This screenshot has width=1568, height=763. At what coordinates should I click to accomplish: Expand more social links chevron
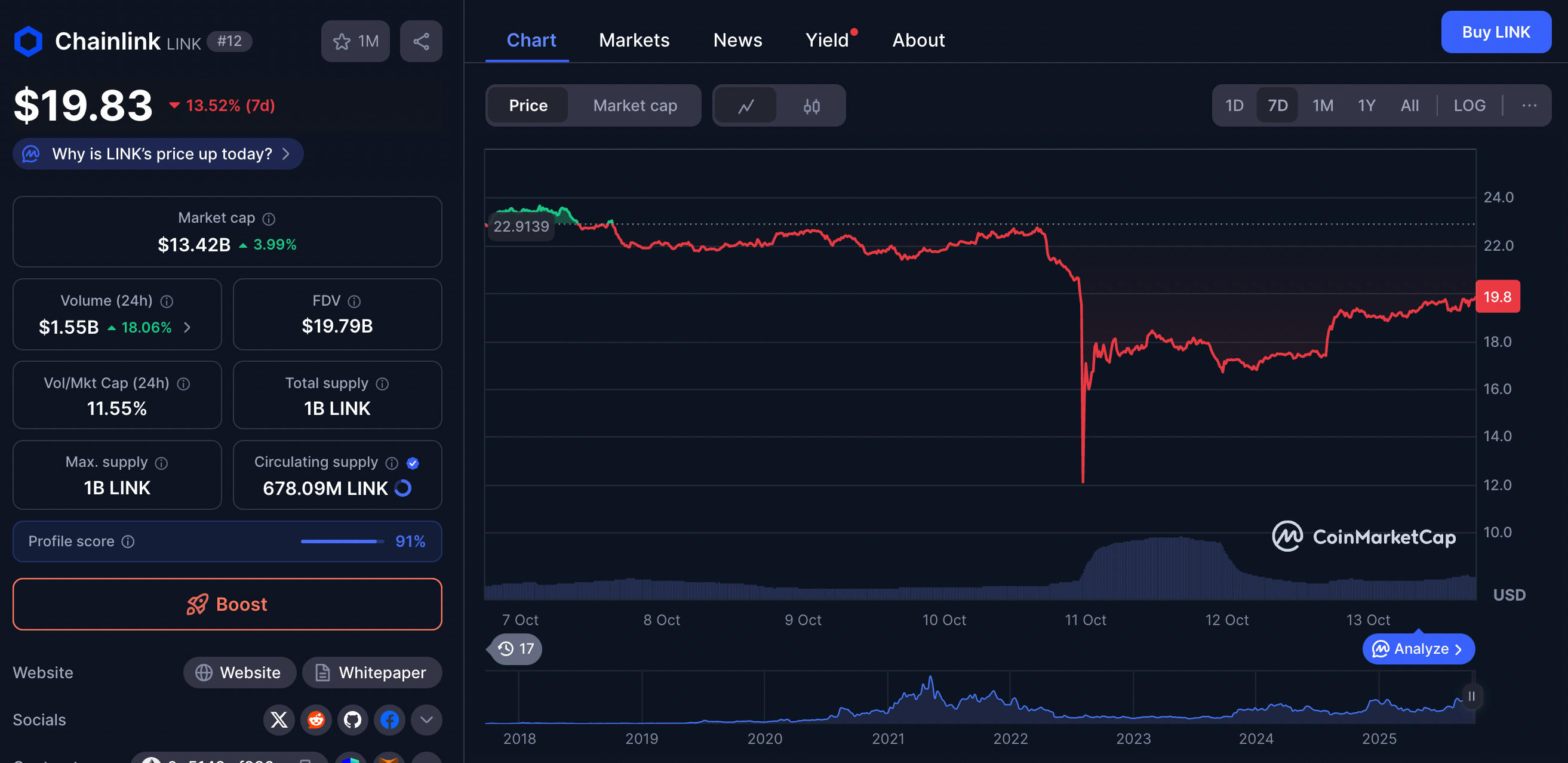(x=426, y=720)
